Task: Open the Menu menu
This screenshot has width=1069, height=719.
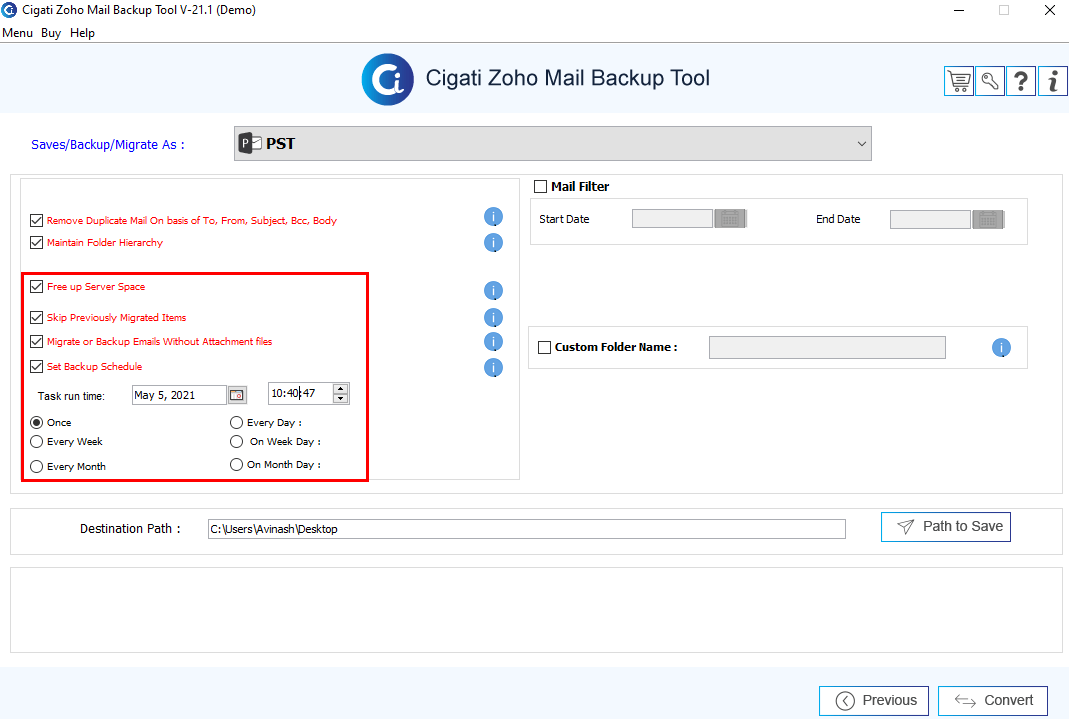Action: coord(18,33)
